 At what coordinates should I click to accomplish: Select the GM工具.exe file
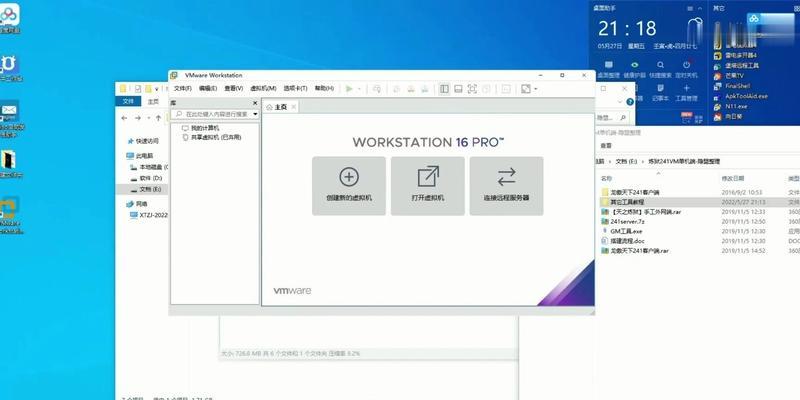tap(622, 231)
